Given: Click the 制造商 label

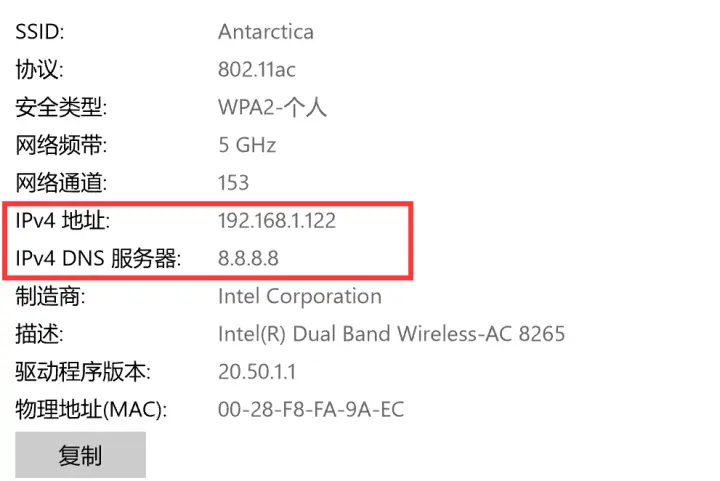Looking at the screenshot, I should 51,297.
